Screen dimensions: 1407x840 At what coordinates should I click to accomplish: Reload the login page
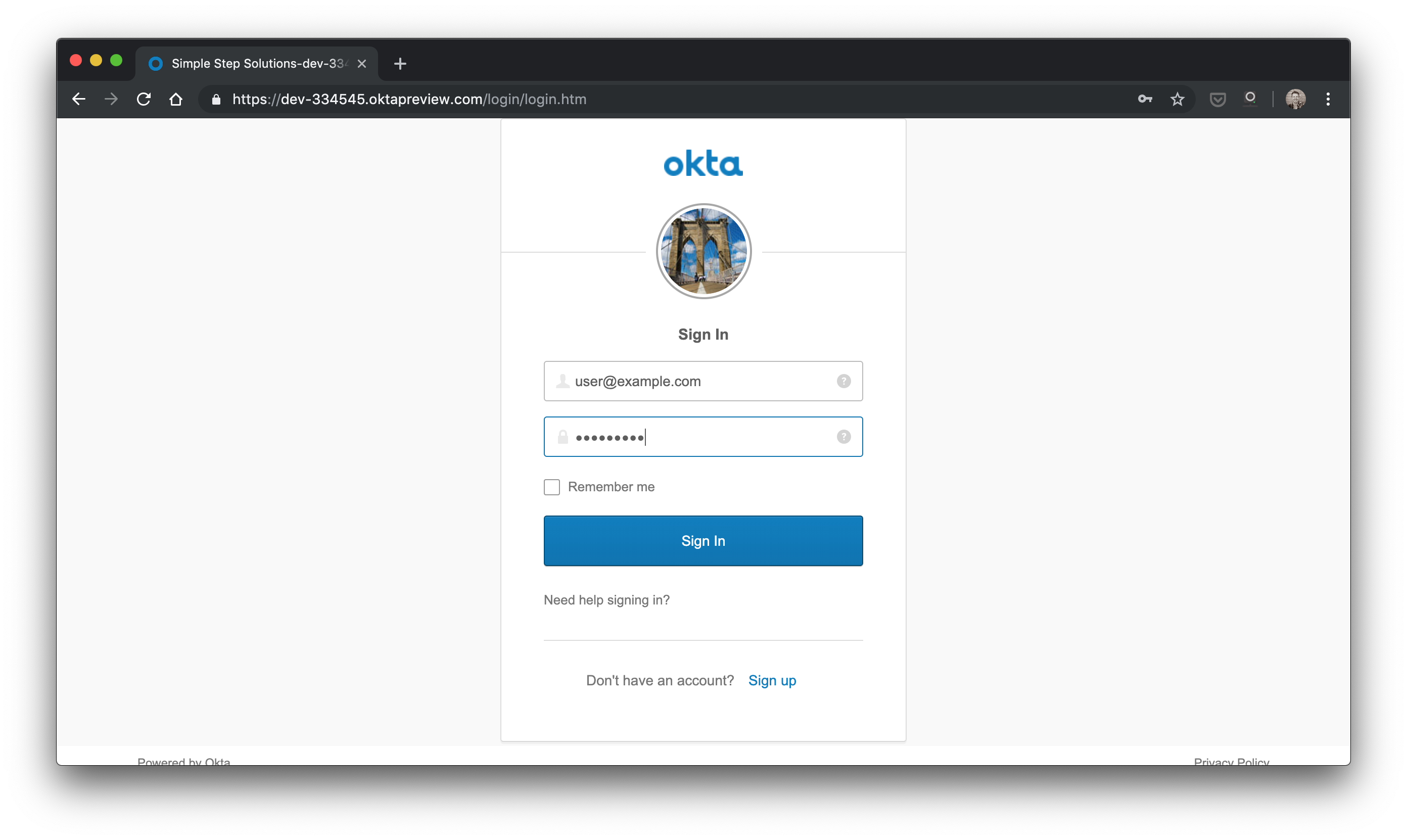(x=144, y=99)
